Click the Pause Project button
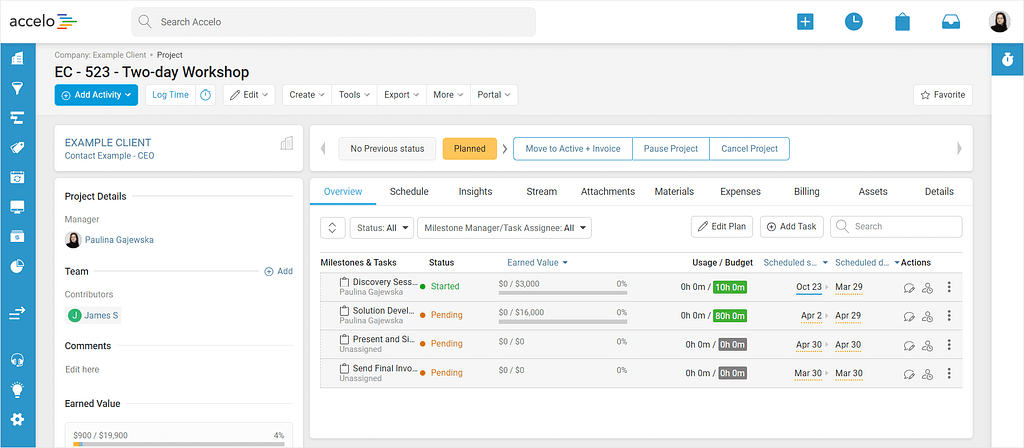 point(671,148)
